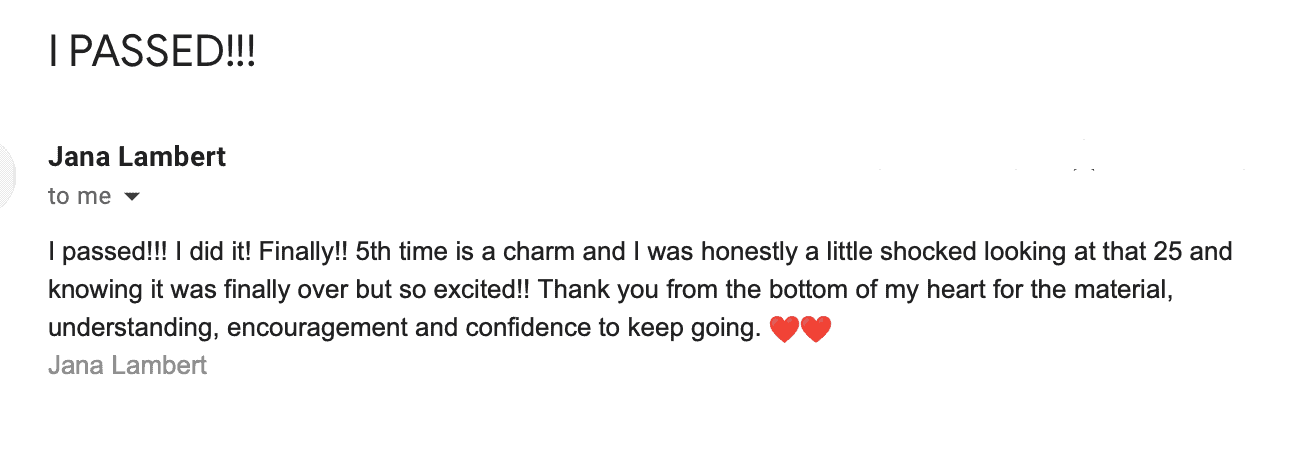Expand recipient details arrow beside "to me"
Viewport: 1296px width, 450px height.
tap(131, 197)
